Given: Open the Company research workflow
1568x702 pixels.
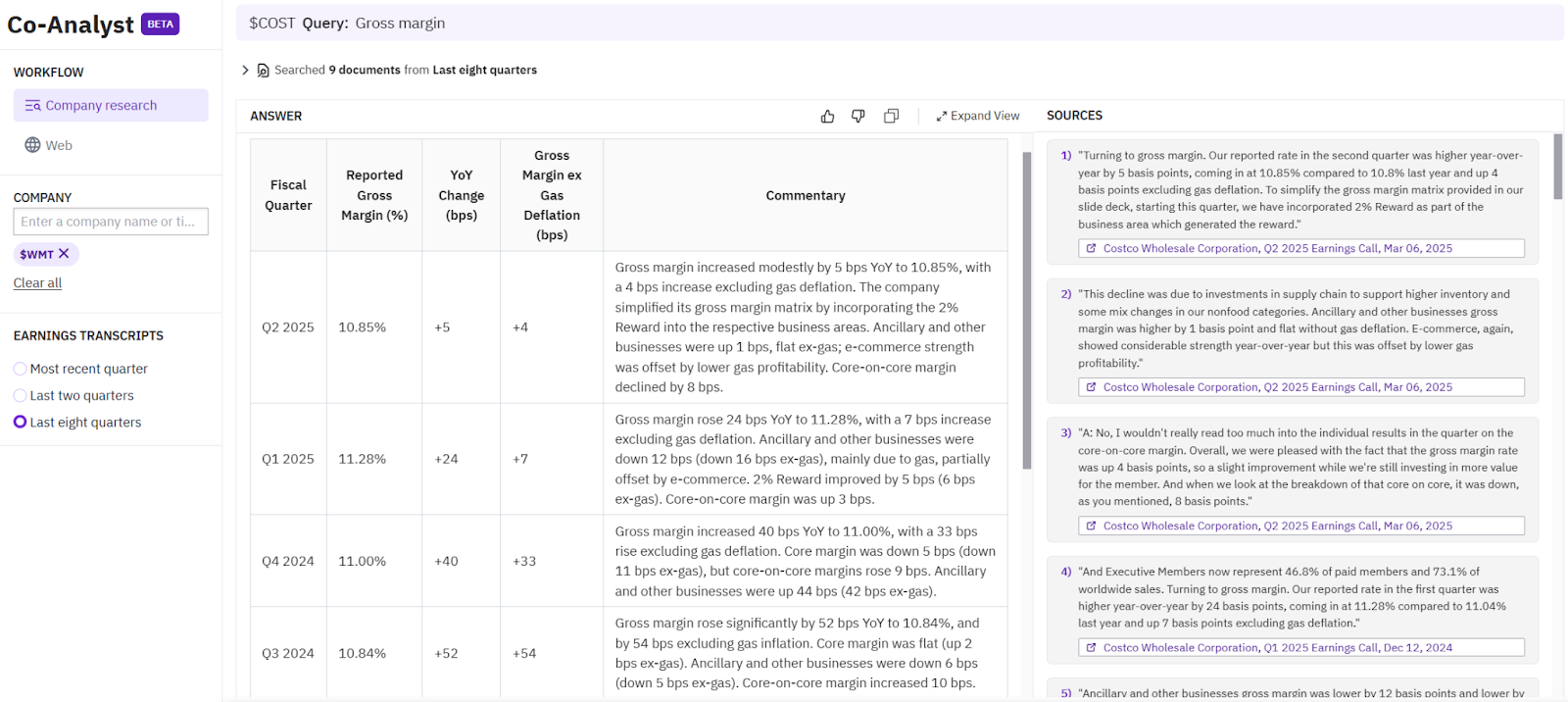Looking at the screenshot, I should pos(110,106).
